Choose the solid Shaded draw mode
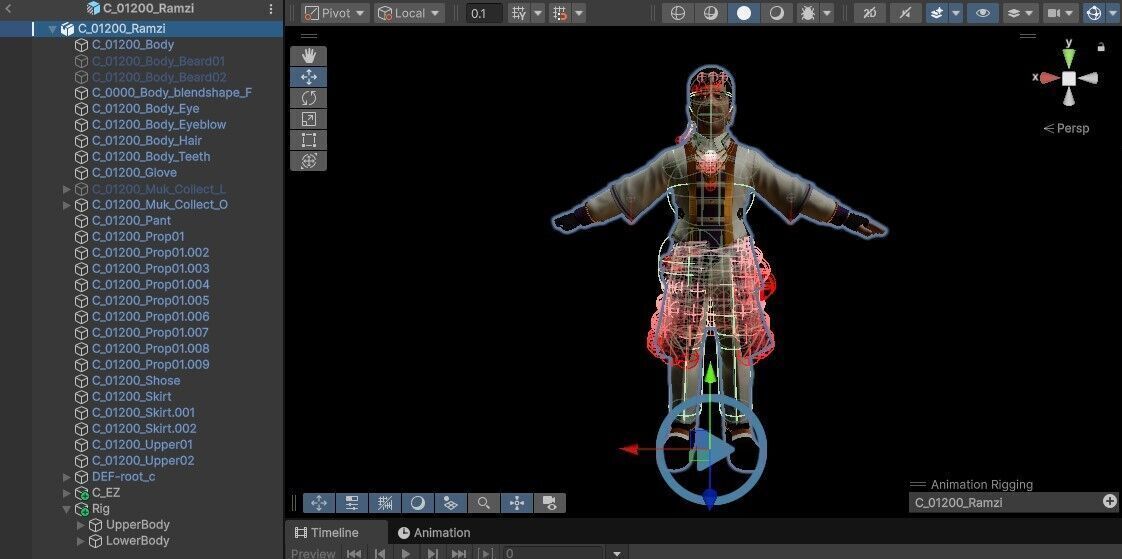This screenshot has height=559, width=1122. (744, 13)
